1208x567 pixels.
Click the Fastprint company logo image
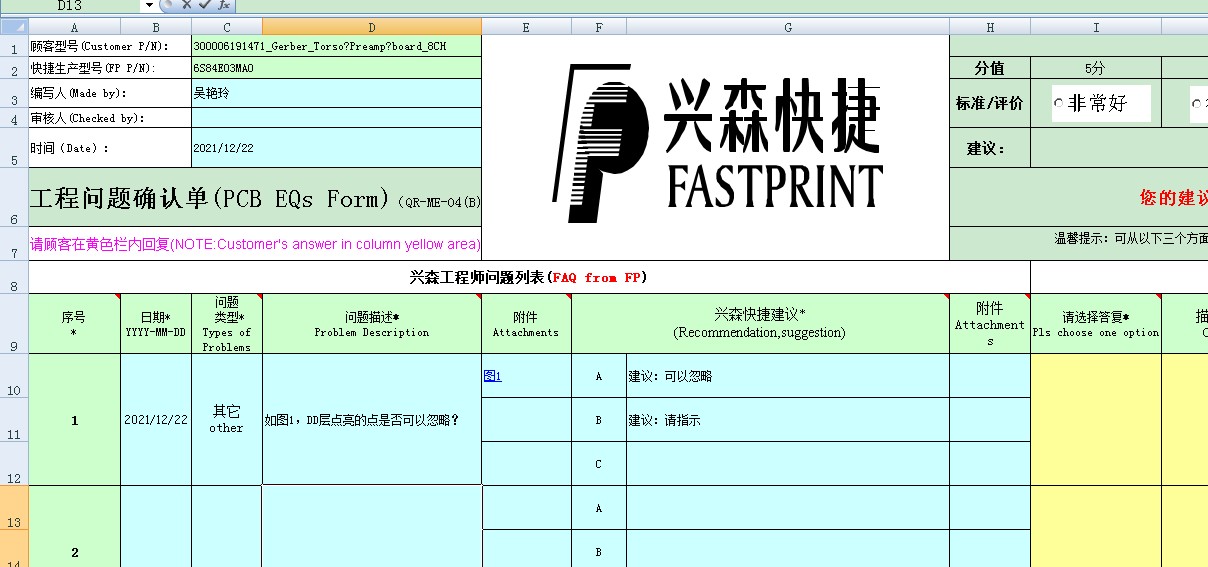point(716,143)
